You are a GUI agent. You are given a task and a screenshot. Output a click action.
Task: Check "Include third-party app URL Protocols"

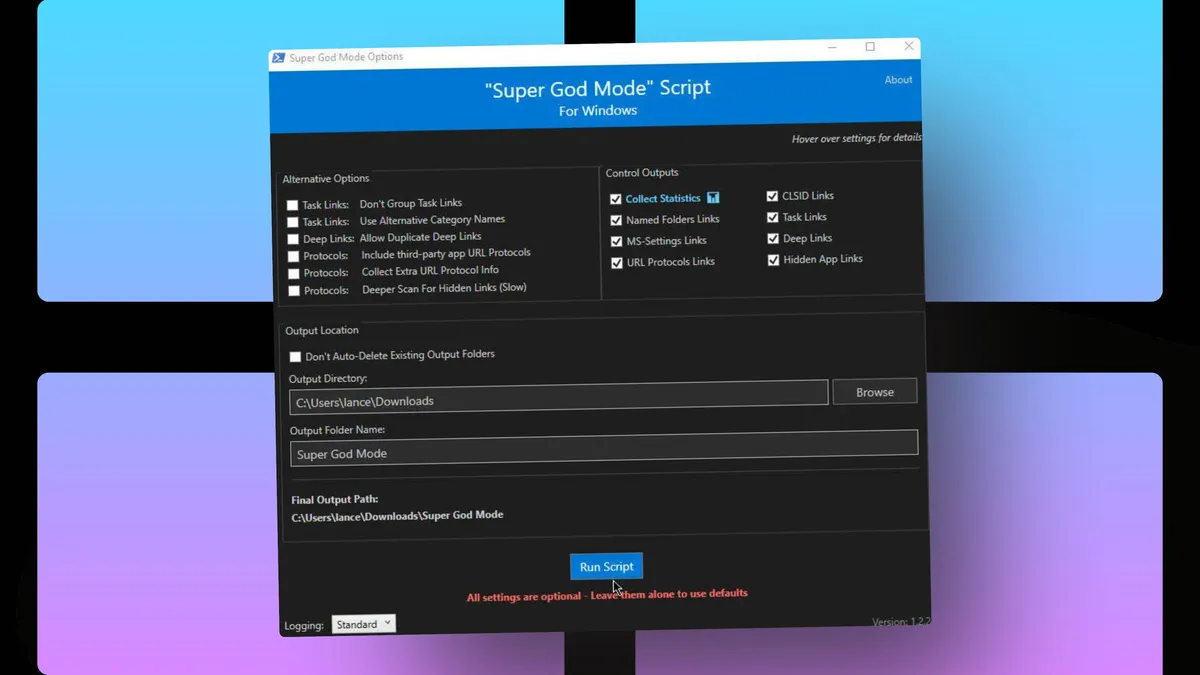[292, 256]
